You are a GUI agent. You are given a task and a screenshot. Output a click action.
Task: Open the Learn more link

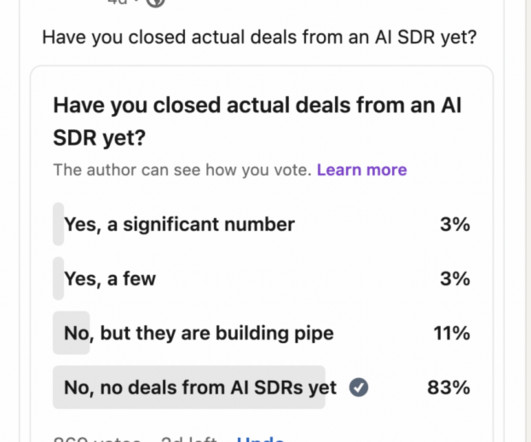(362, 170)
